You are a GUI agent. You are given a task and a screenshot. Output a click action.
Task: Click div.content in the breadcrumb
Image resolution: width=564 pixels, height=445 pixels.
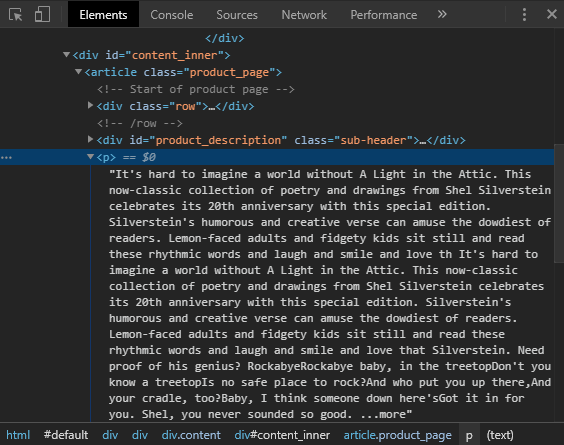click(191, 435)
